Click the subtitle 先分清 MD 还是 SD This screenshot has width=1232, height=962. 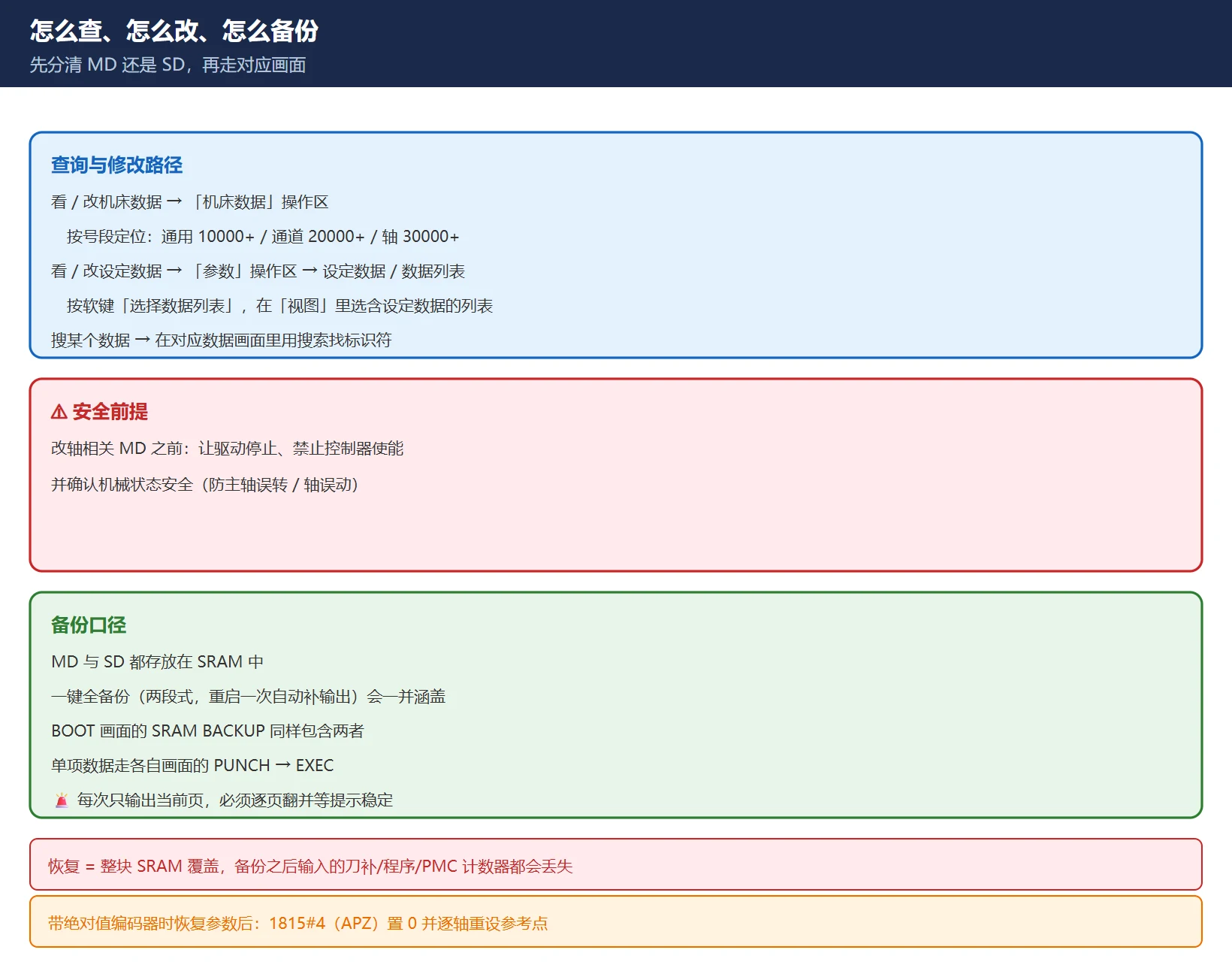(x=168, y=65)
